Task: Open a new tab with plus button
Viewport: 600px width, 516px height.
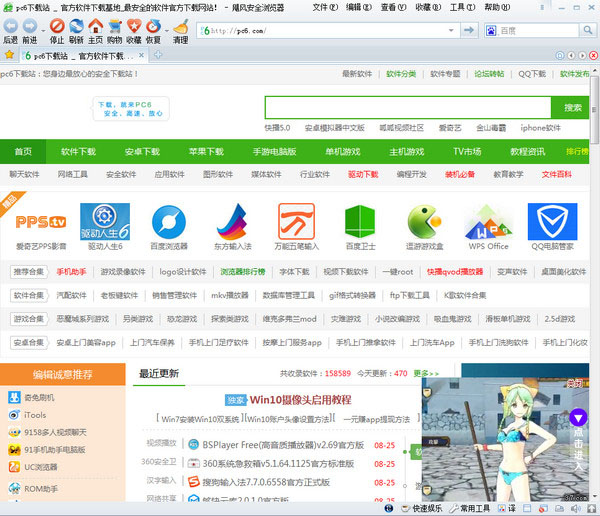Action: pyautogui.click(x=158, y=55)
